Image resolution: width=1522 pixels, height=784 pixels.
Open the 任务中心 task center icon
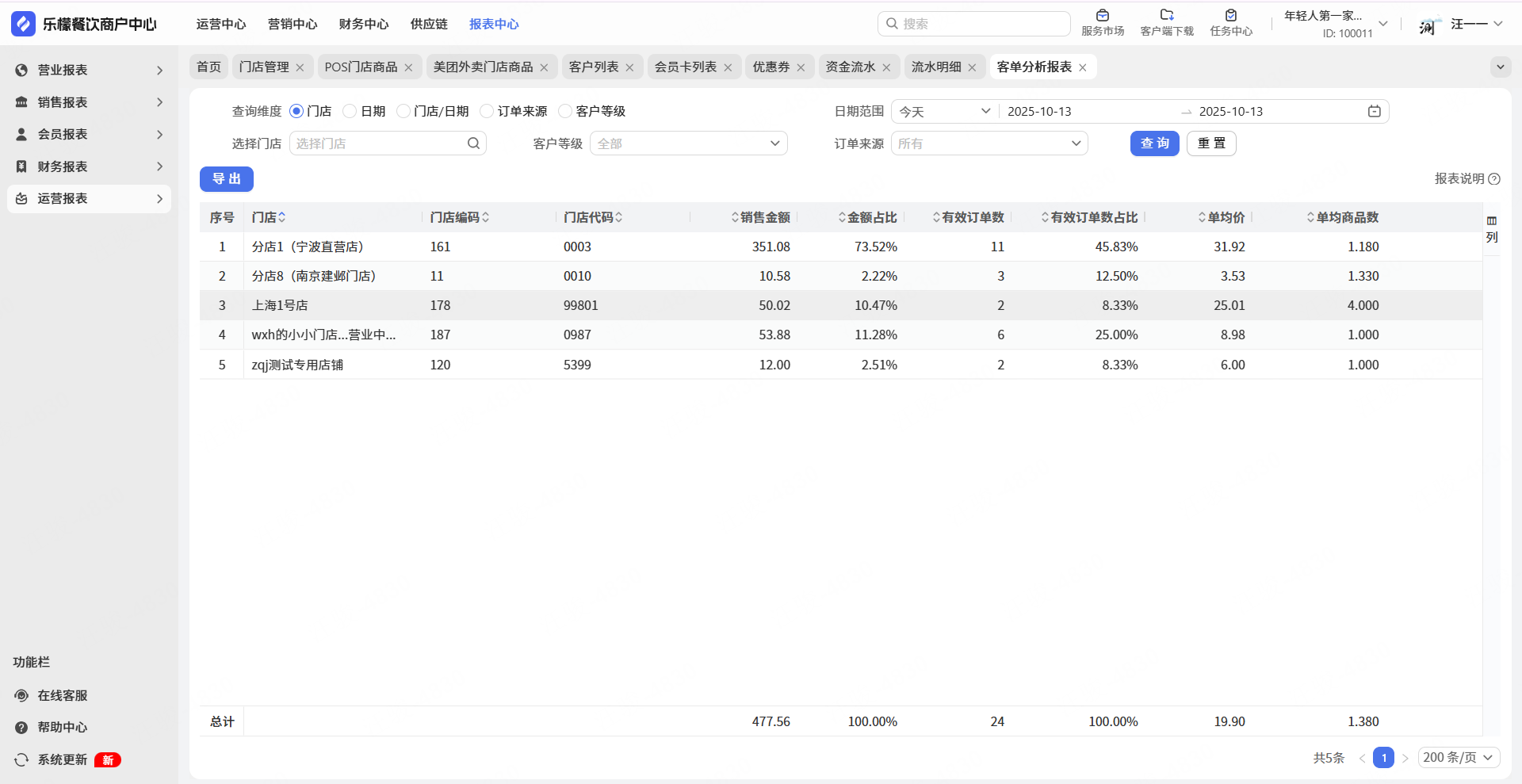point(1231,16)
